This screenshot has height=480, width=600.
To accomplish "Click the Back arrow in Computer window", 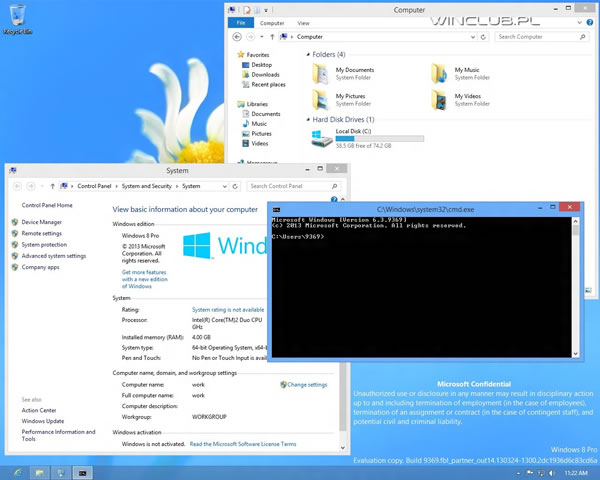I will [x=237, y=37].
